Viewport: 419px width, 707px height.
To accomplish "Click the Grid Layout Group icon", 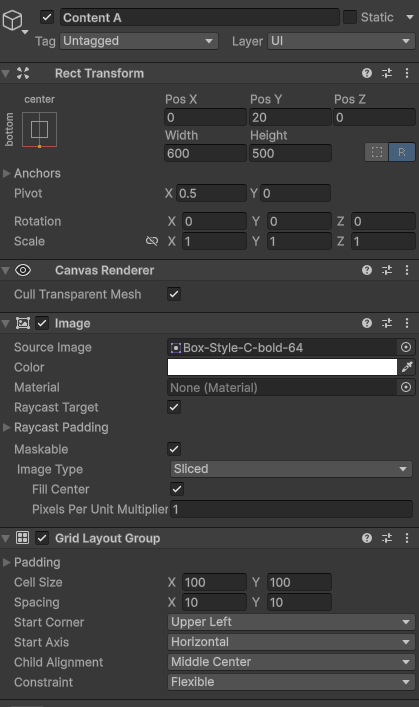I will point(23,537).
